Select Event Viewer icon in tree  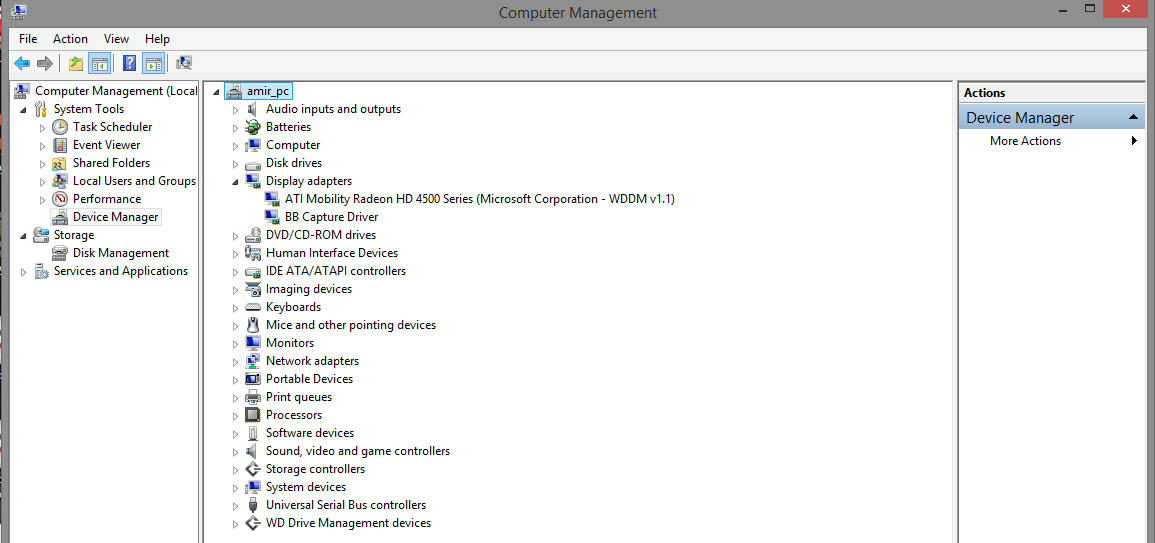coord(60,145)
